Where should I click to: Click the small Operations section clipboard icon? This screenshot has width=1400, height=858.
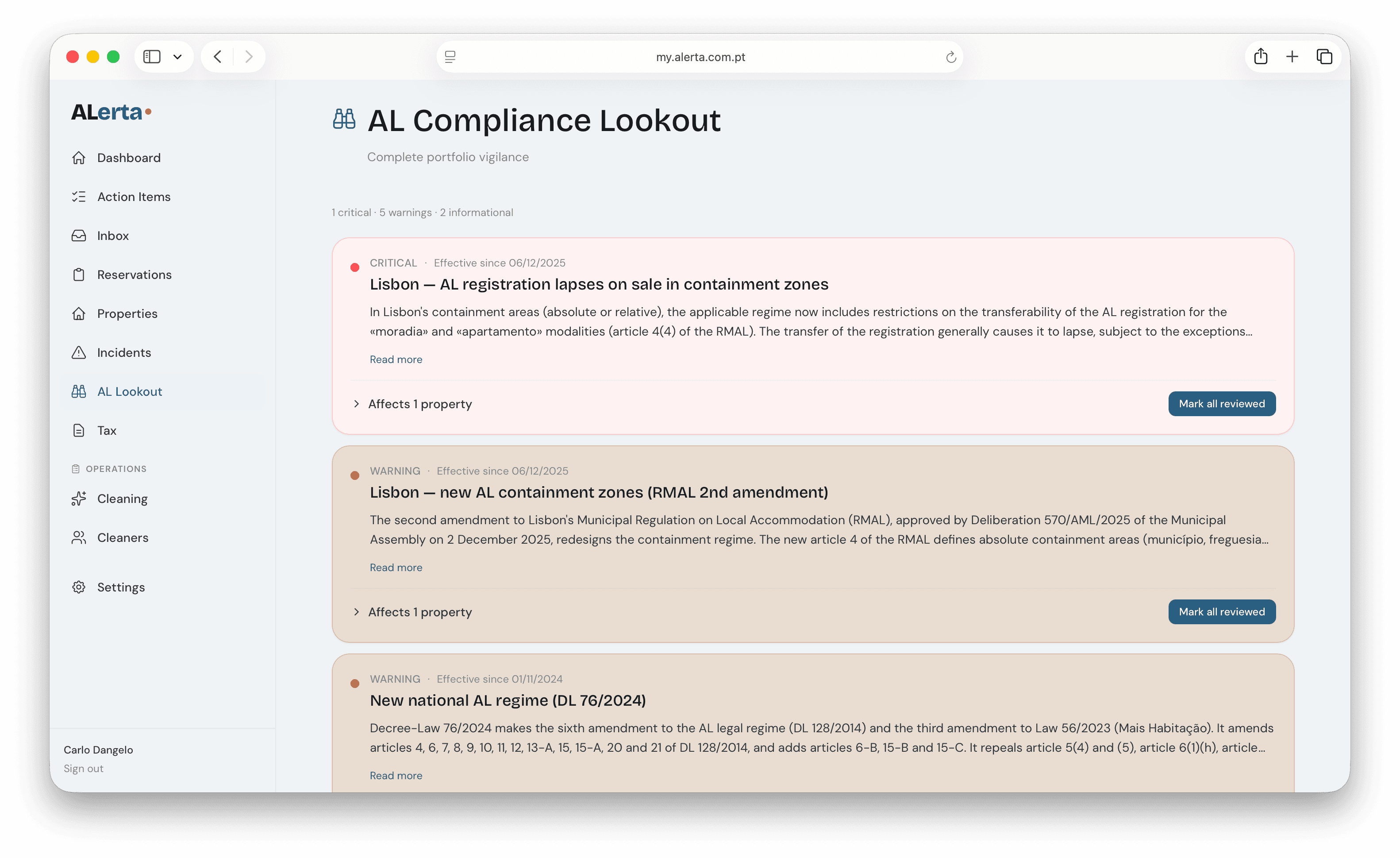click(x=76, y=468)
